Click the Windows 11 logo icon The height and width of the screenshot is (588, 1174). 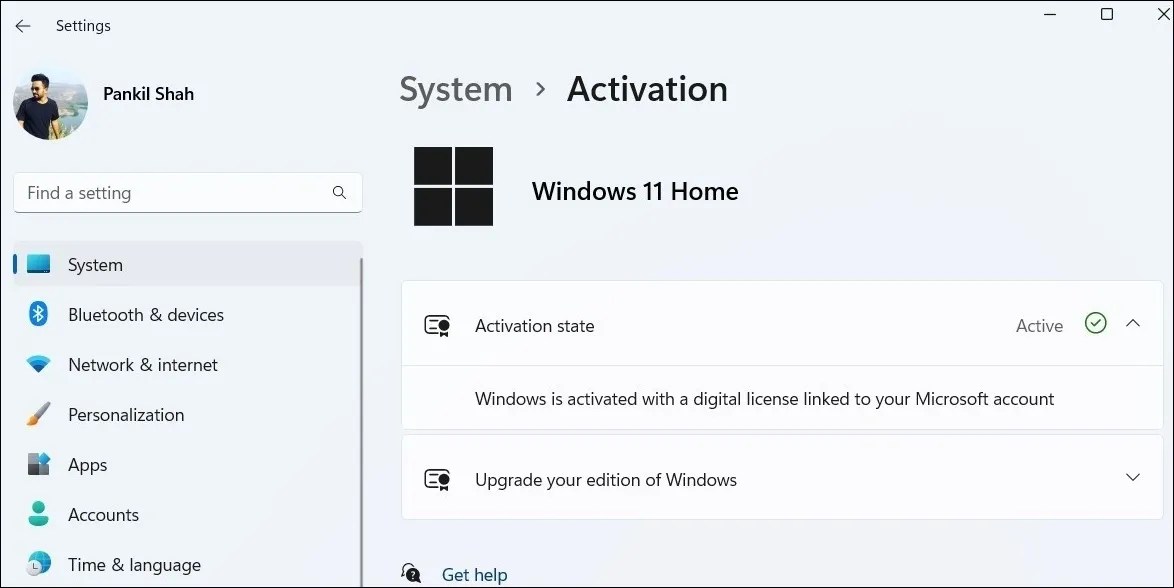pyautogui.click(x=453, y=187)
